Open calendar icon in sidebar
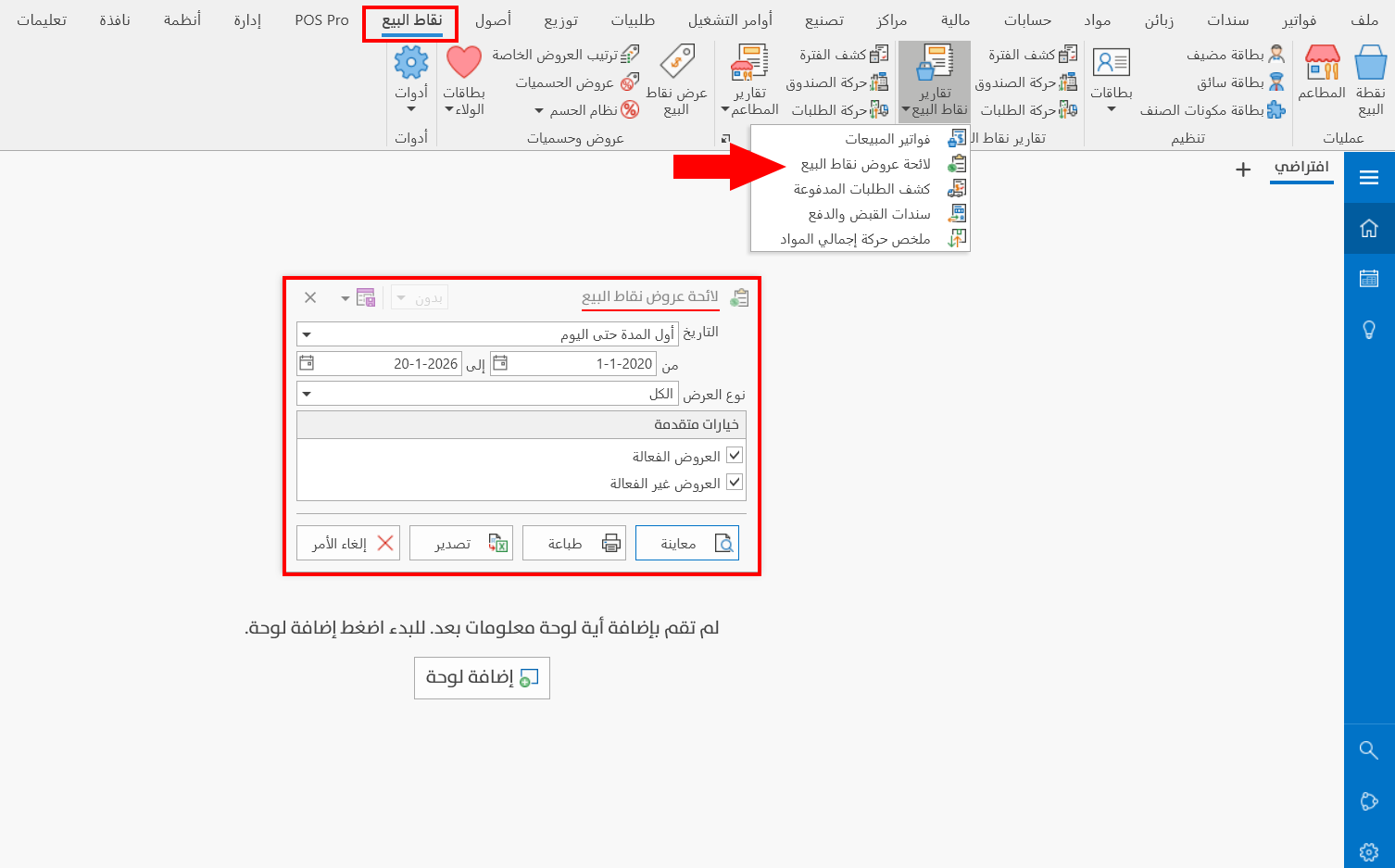The image size is (1395, 868). click(1369, 278)
